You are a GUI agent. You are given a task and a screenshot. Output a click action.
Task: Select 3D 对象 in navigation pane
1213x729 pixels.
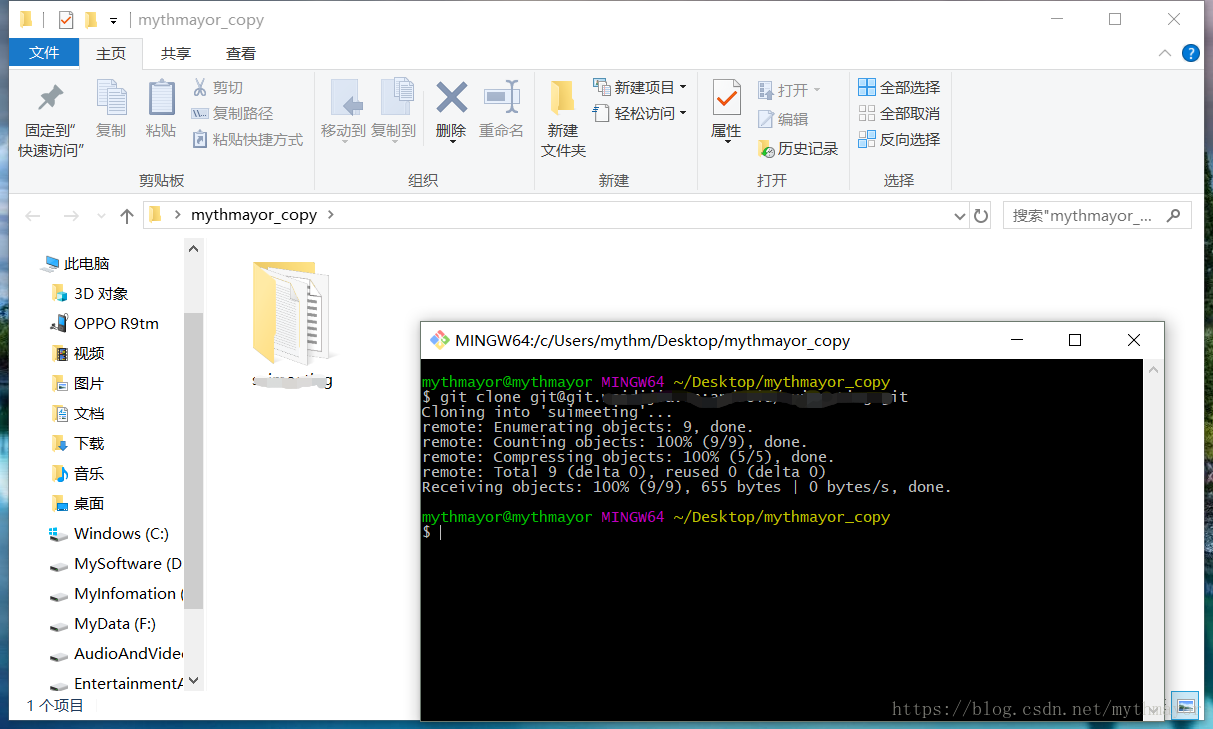(x=91, y=294)
